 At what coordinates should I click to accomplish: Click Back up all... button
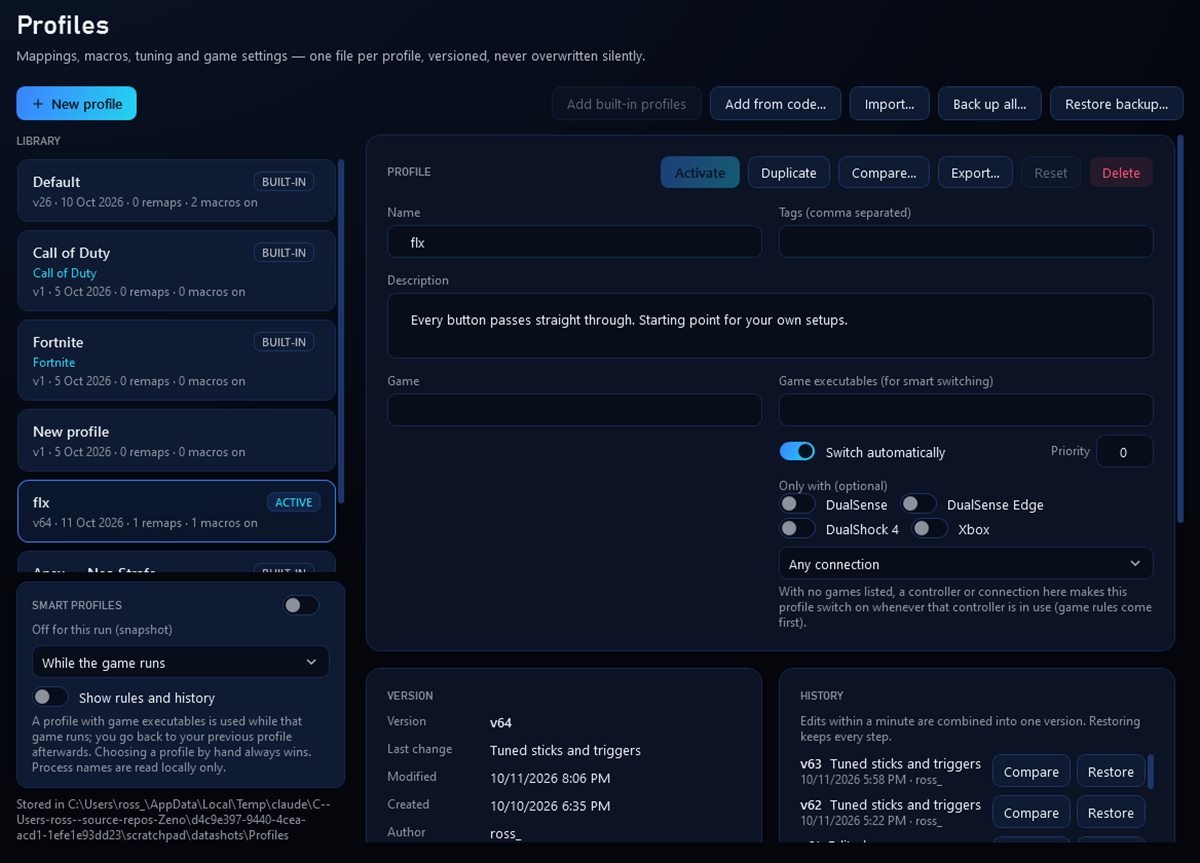click(x=989, y=104)
